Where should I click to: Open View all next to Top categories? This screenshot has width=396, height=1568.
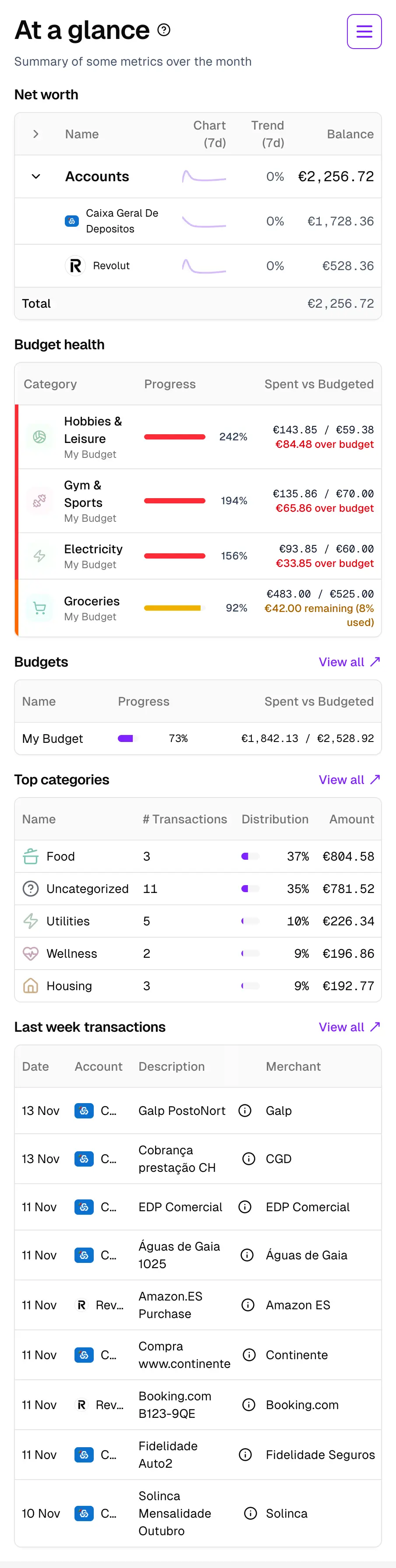pyautogui.click(x=349, y=779)
